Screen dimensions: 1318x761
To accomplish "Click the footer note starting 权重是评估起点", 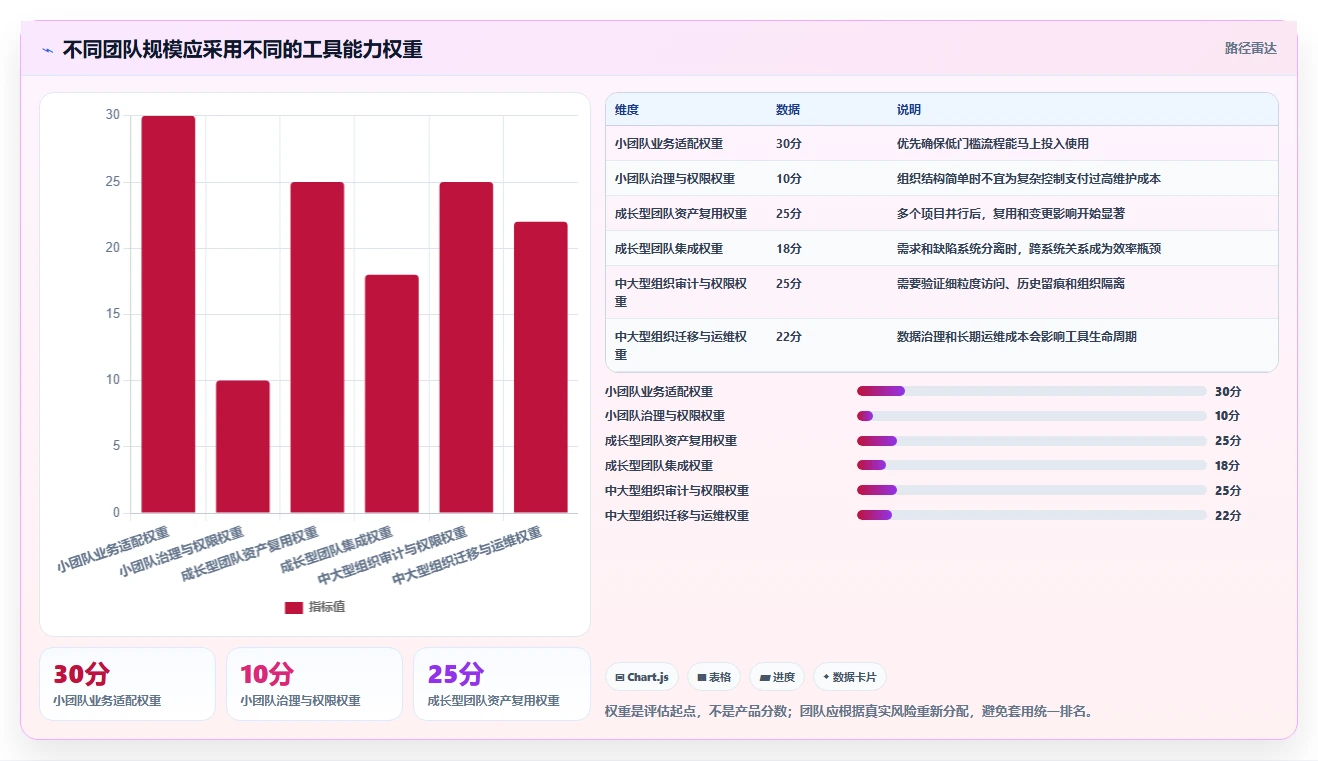I will 849,712.
